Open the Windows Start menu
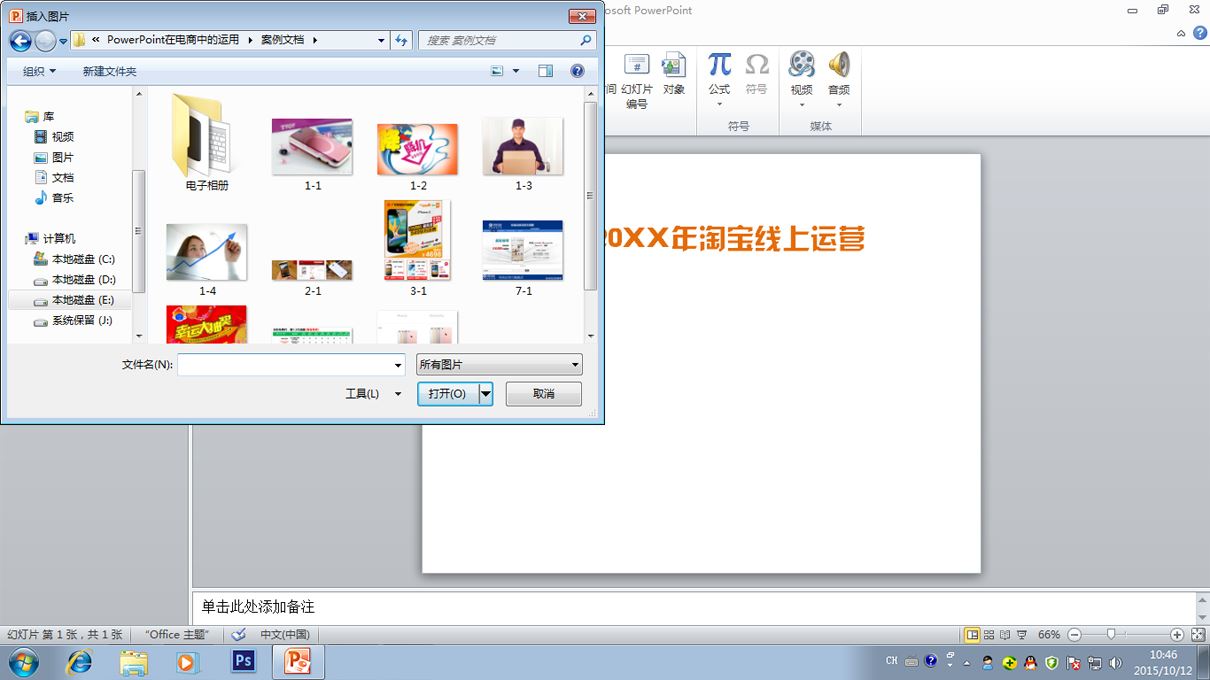 click(23, 662)
